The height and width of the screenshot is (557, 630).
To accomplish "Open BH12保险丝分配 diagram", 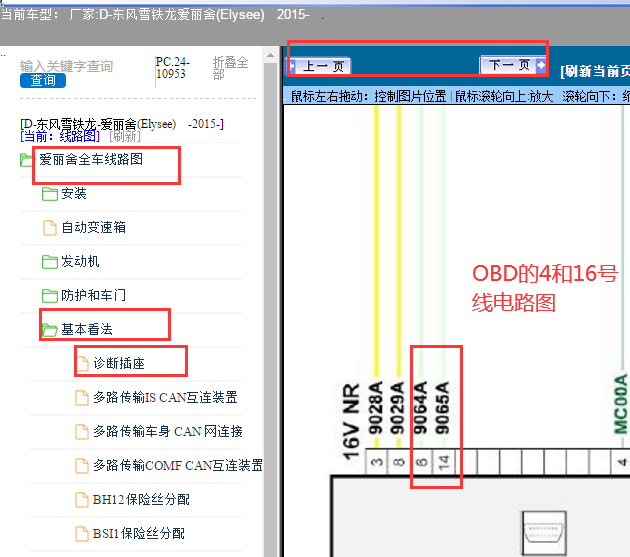I will point(141,500).
